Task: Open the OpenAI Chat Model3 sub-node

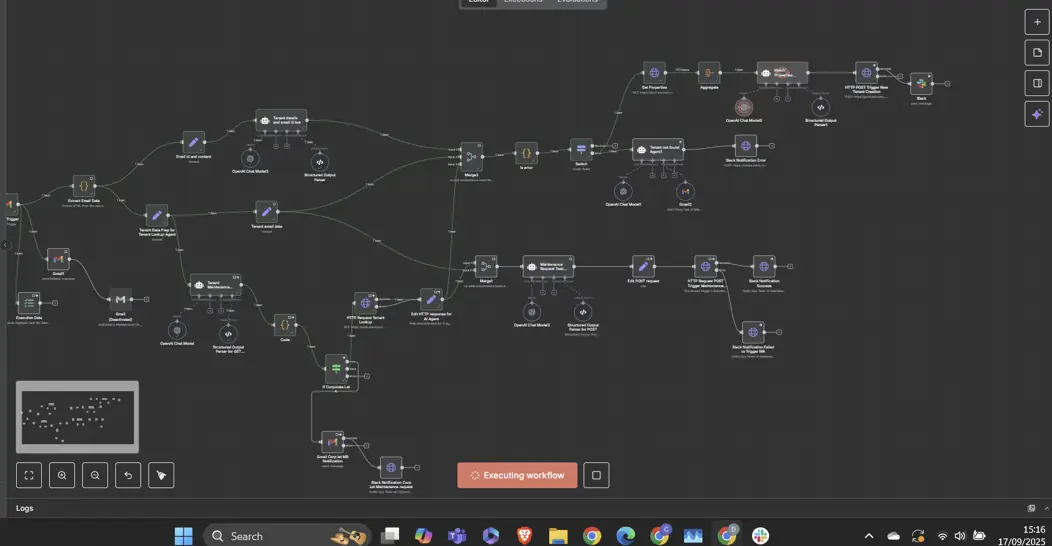Action: (x=250, y=159)
